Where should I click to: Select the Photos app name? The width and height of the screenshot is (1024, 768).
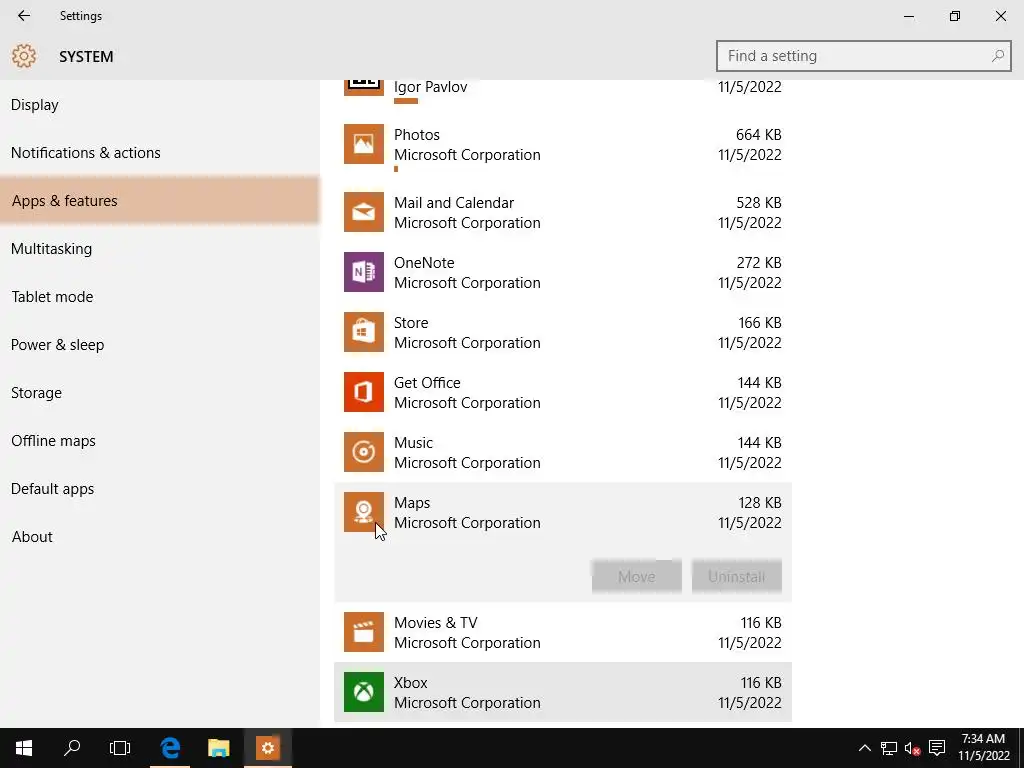tap(417, 135)
